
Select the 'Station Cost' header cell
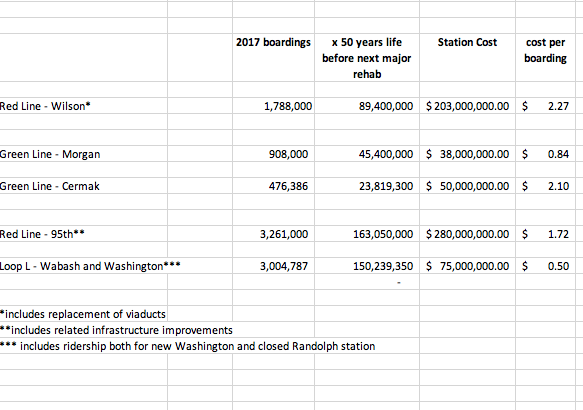tap(467, 58)
